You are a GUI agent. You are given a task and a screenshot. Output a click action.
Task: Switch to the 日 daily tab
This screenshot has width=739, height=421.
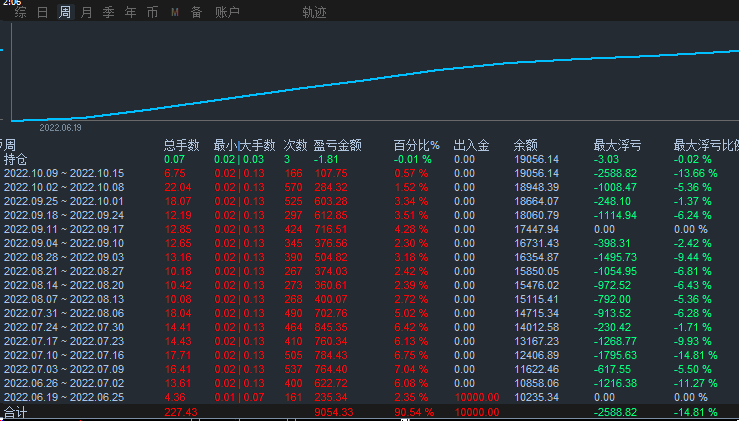pyautogui.click(x=42, y=12)
